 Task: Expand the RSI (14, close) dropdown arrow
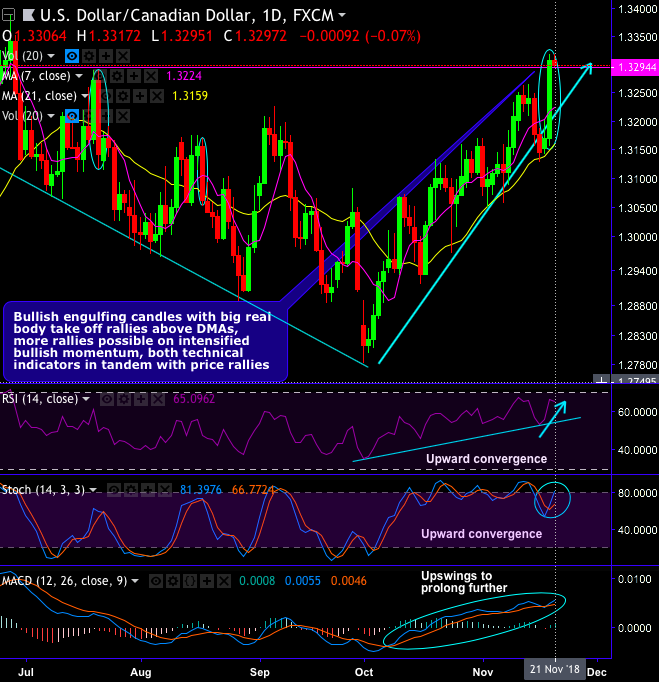(86, 399)
